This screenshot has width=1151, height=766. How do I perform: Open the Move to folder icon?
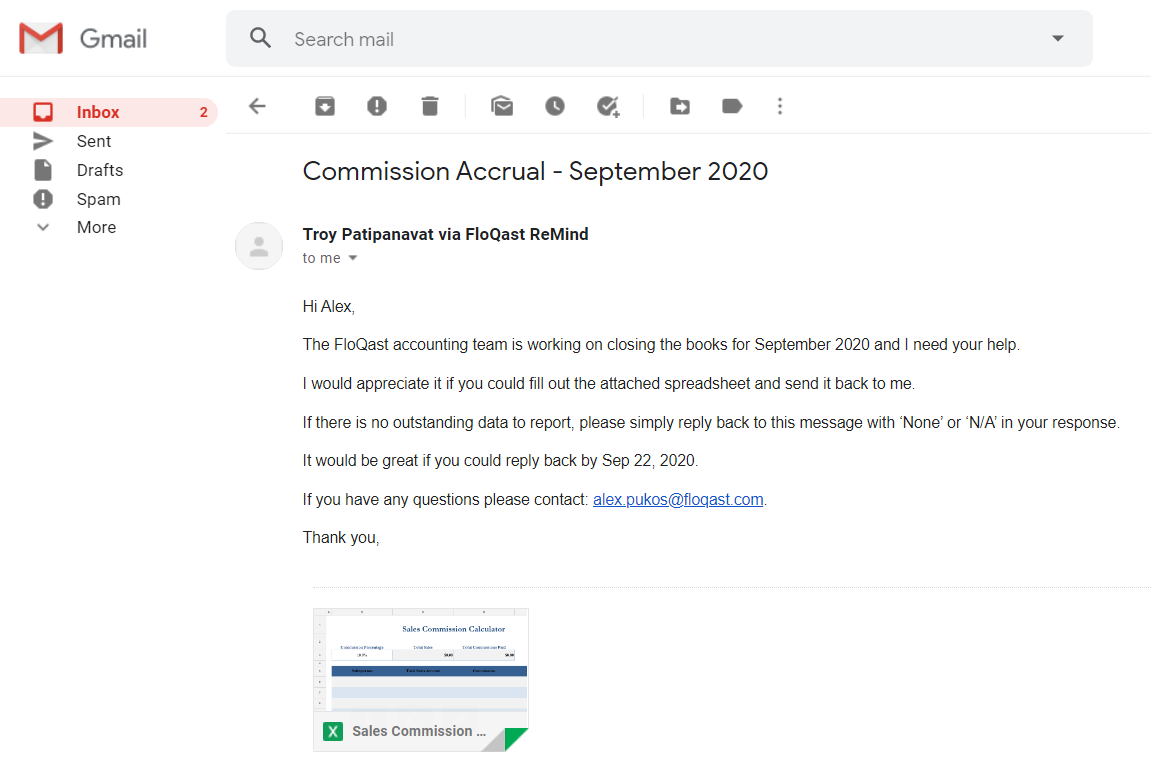680,106
